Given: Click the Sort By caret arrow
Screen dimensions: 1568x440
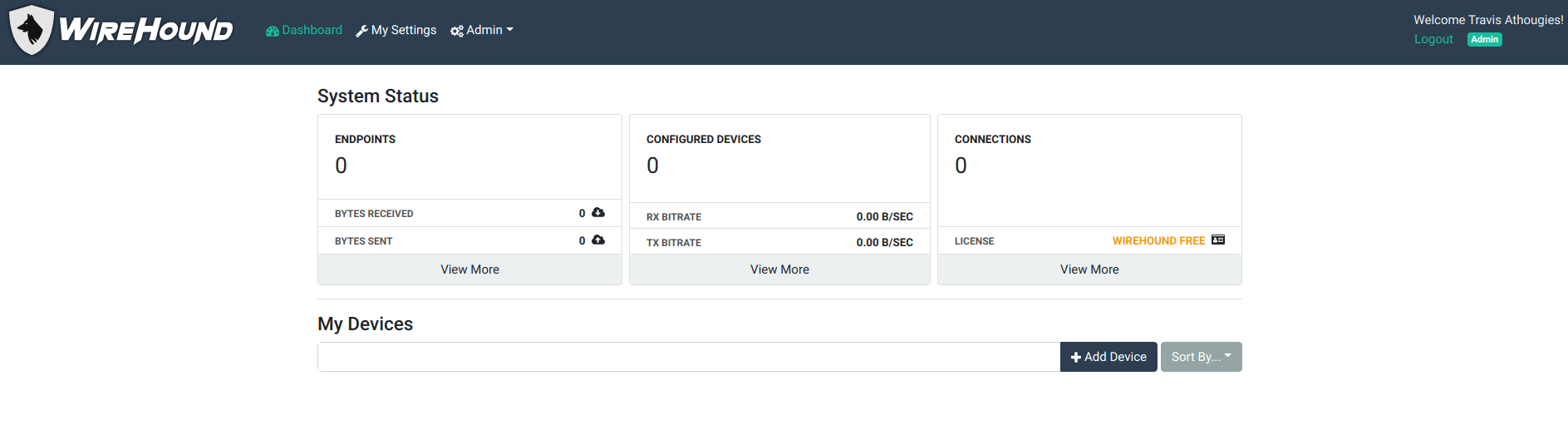Looking at the screenshot, I should pos(1228,356).
